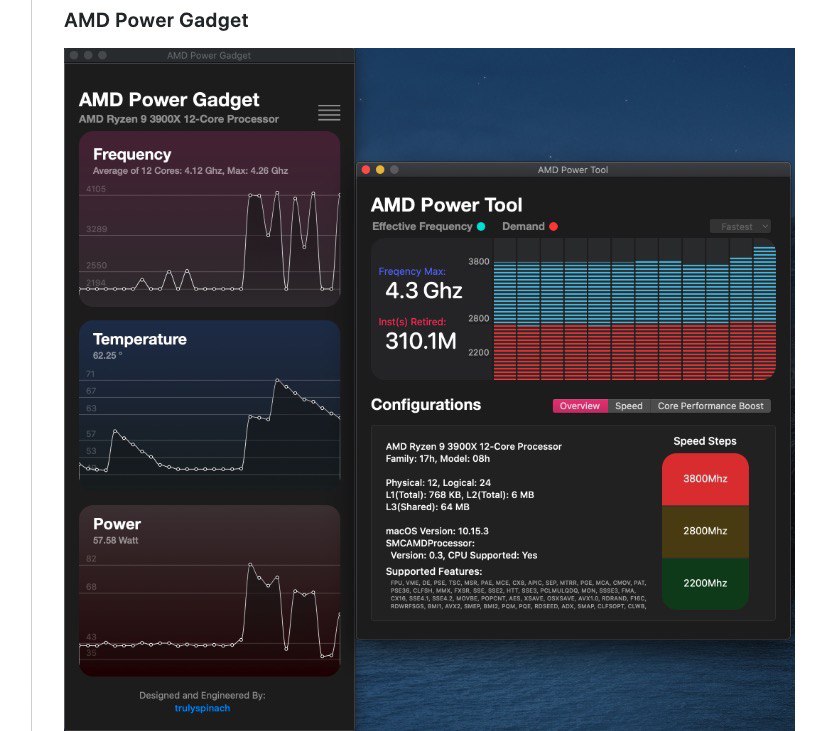Click the 62.25 ° temperature reading
Image resolution: width=833 pixels, height=731 pixels.
click(107, 356)
